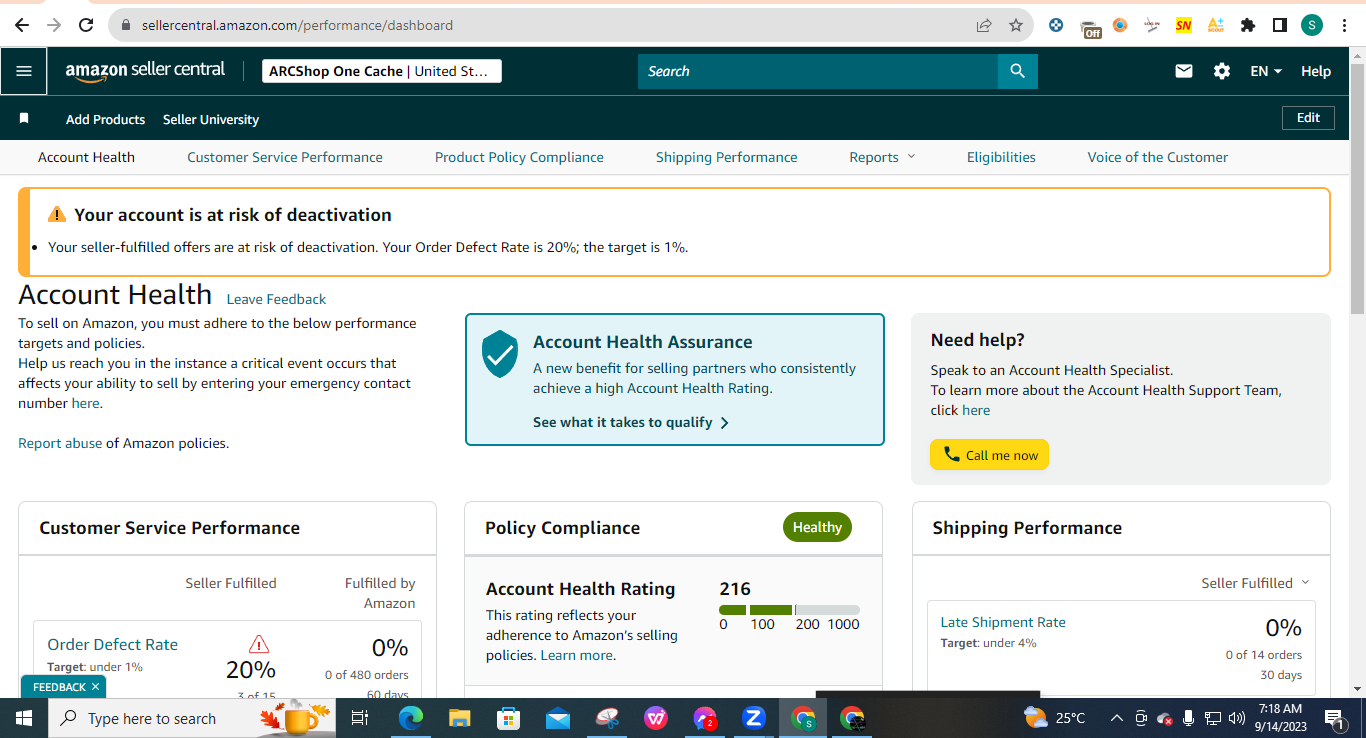
Task: Open the settings gear icon
Action: click(1222, 71)
